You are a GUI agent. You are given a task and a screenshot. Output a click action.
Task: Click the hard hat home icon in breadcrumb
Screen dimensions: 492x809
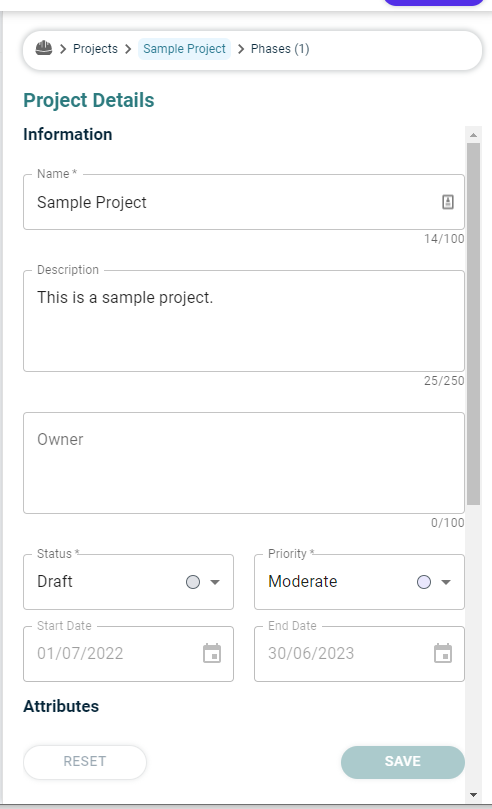click(44, 48)
